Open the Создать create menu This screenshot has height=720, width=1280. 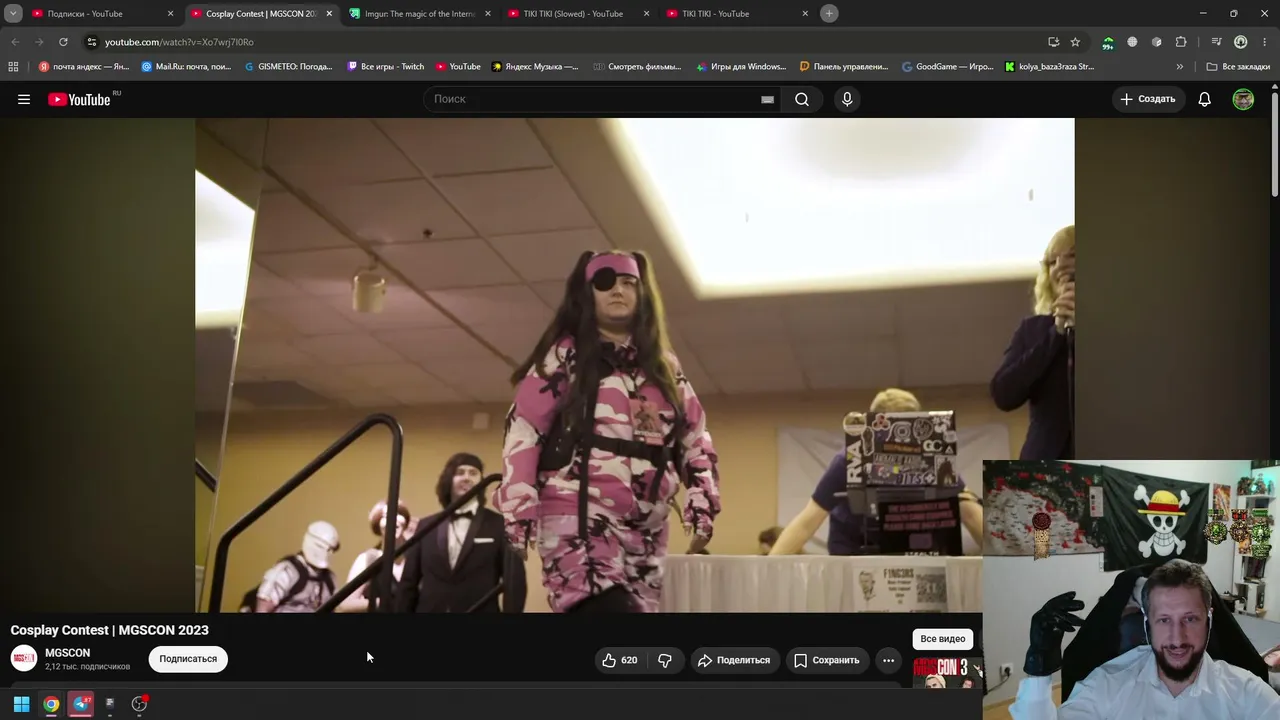pyautogui.click(x=1148, y=99)
